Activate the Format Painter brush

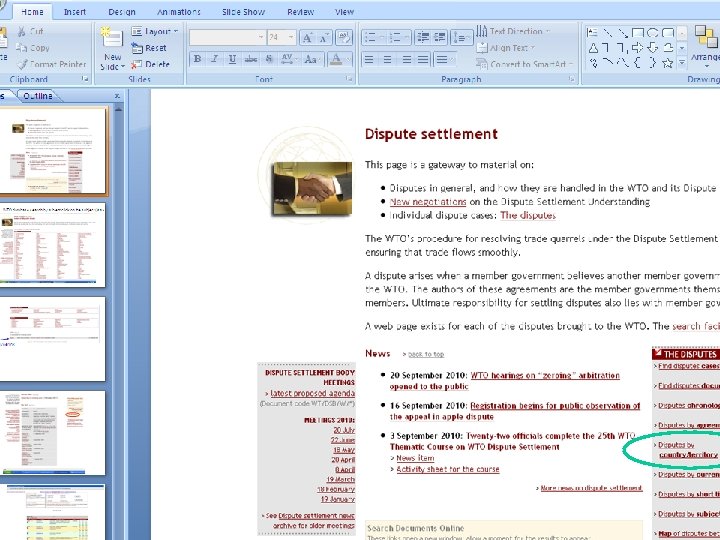22,64
